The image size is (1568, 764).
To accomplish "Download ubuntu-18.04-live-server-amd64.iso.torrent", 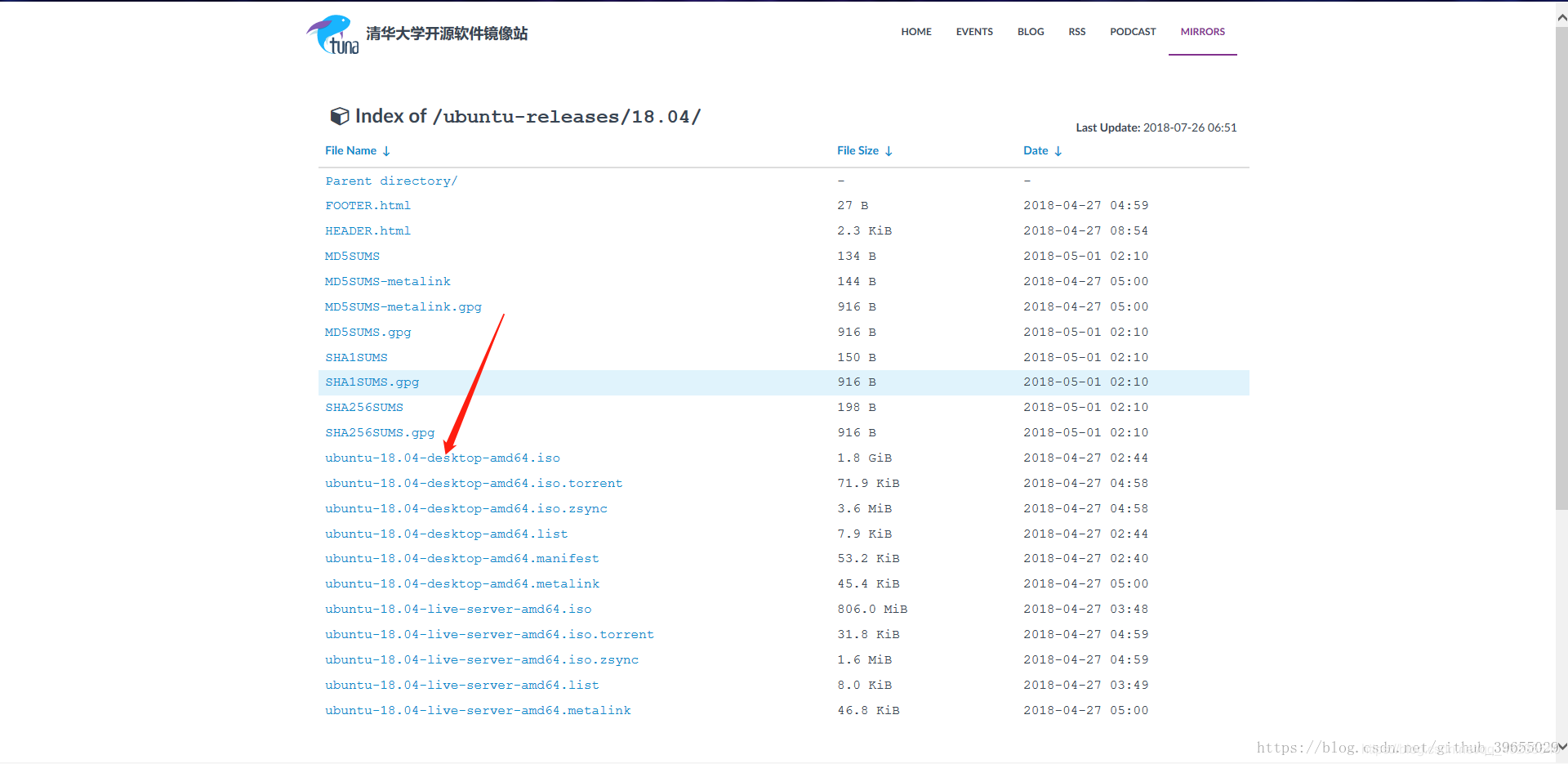I will tap(490, 635).
